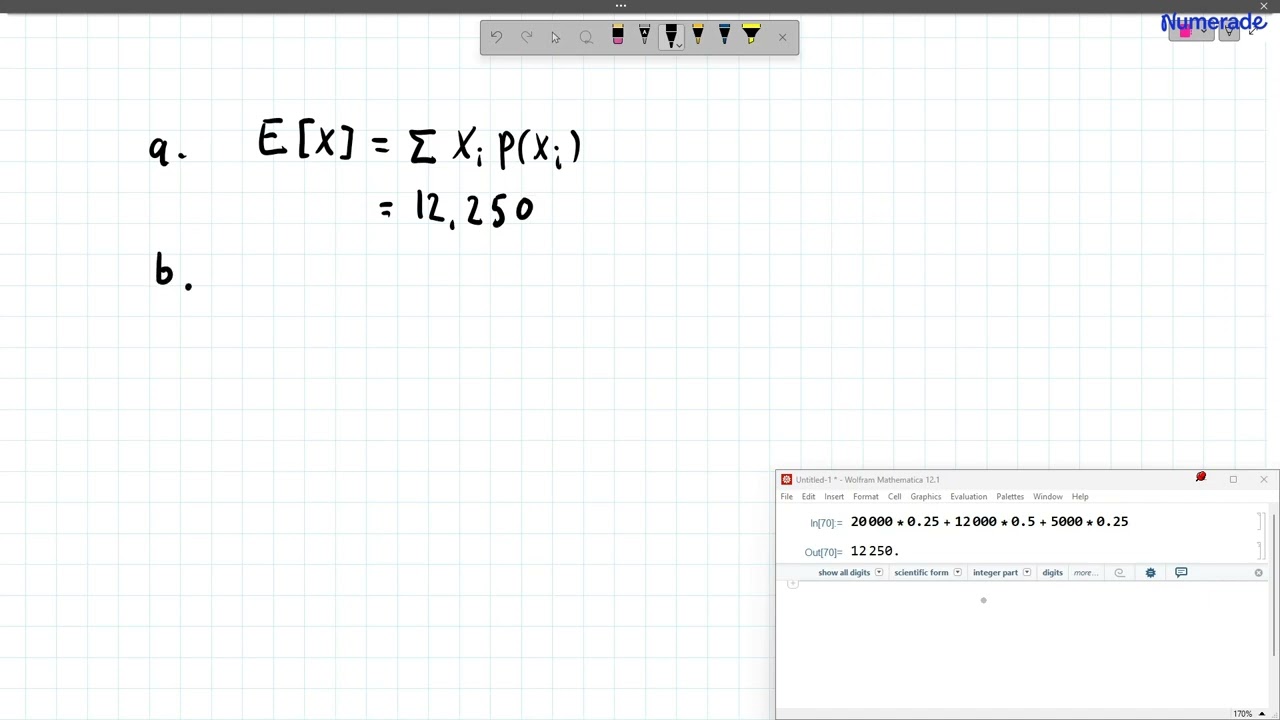Viewport: 1280px width, 720px height.
Task: Open the 170% zoom selector
Action: pos(1249,714)
